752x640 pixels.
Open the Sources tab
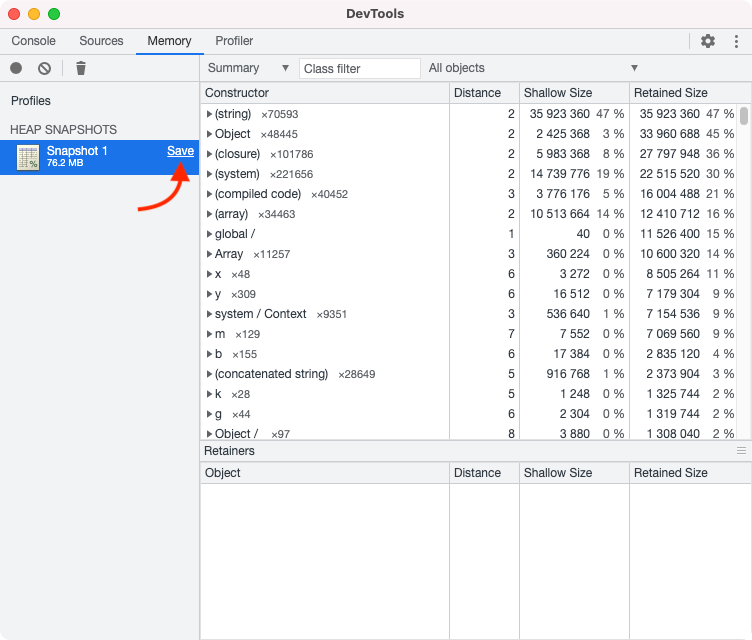pyautogui.click(x=101, y=41)
